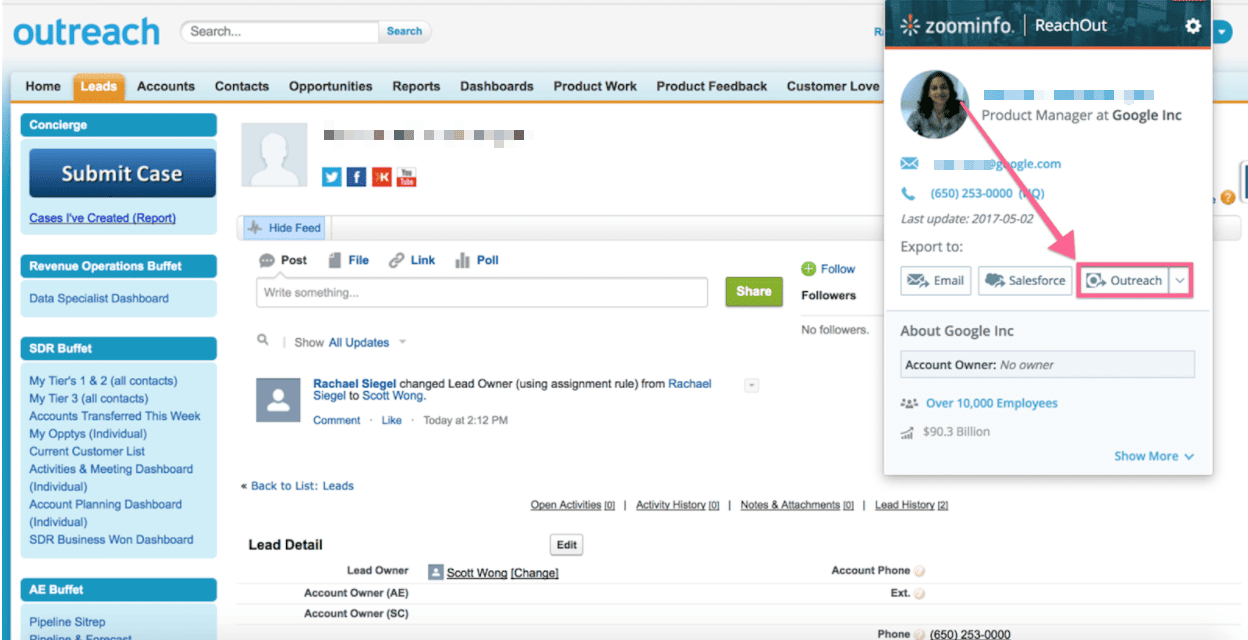Viewport: 1248px width, 640px height.
Task: Open the feed post options dropdown arrow
Action: pos(752,385)
